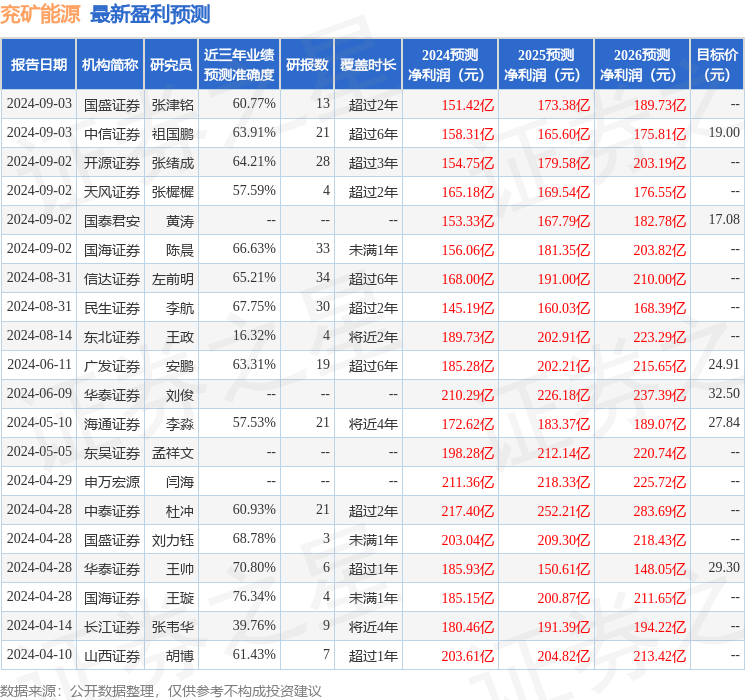Select 民生证券 institution cell
This screenshot has width=745, height=700.
112,308
